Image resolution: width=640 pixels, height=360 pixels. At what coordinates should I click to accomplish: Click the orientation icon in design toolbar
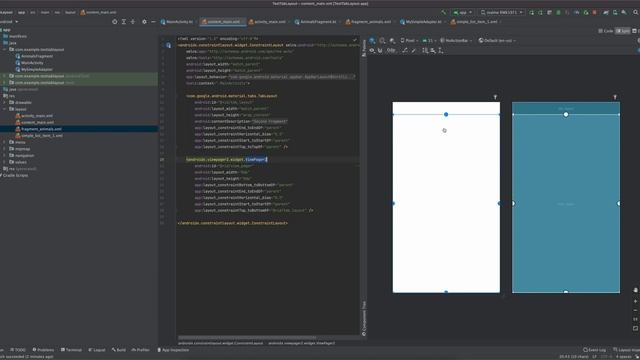click(382, 40)
